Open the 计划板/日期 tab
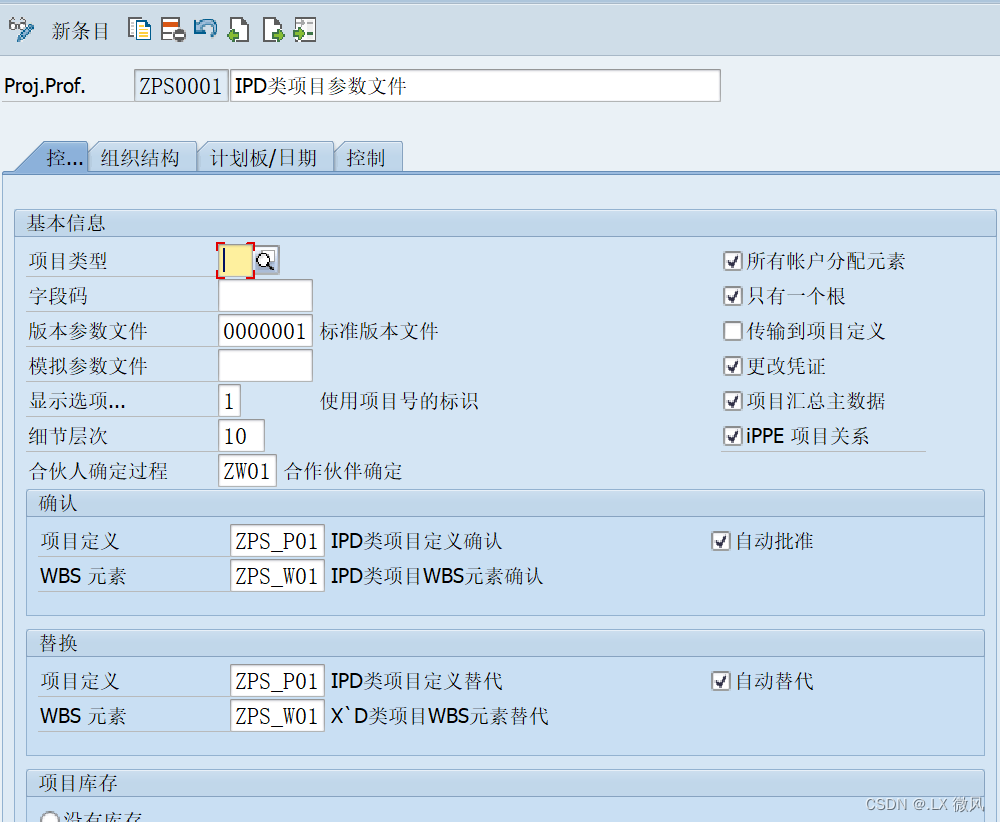1000x822 pixels. [265, 156]
